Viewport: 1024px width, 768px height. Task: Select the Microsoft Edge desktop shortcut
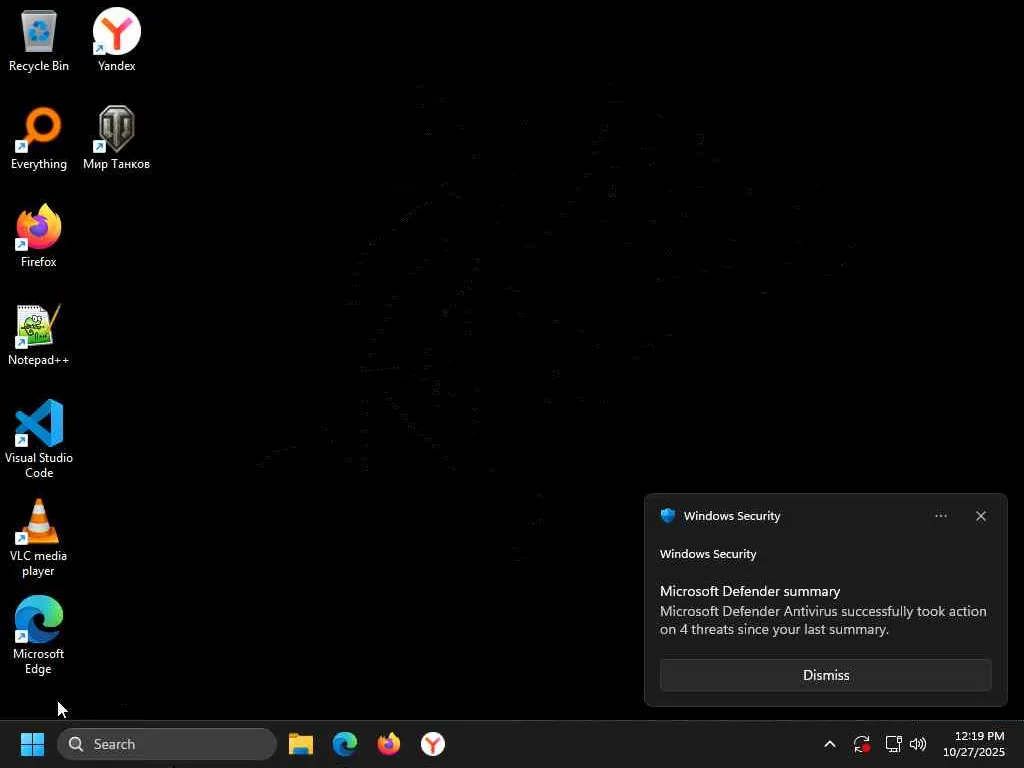(39, 635)
